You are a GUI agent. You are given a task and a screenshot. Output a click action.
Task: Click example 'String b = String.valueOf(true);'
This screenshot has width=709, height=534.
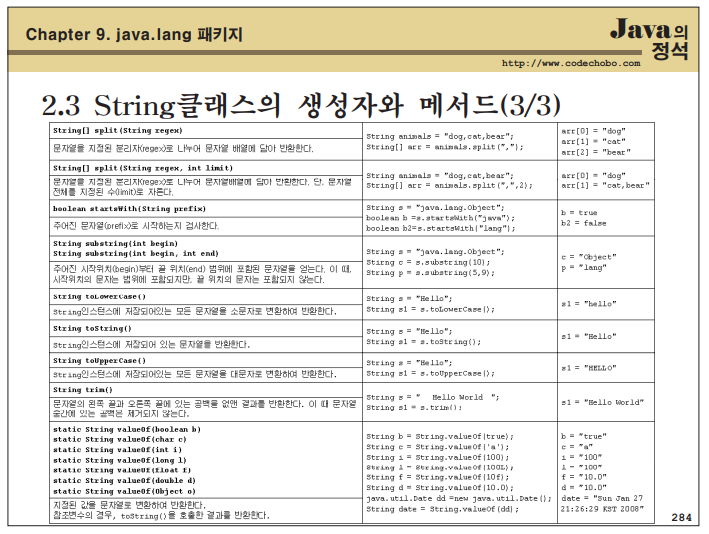pyautogui.click(x=440, y=436)
